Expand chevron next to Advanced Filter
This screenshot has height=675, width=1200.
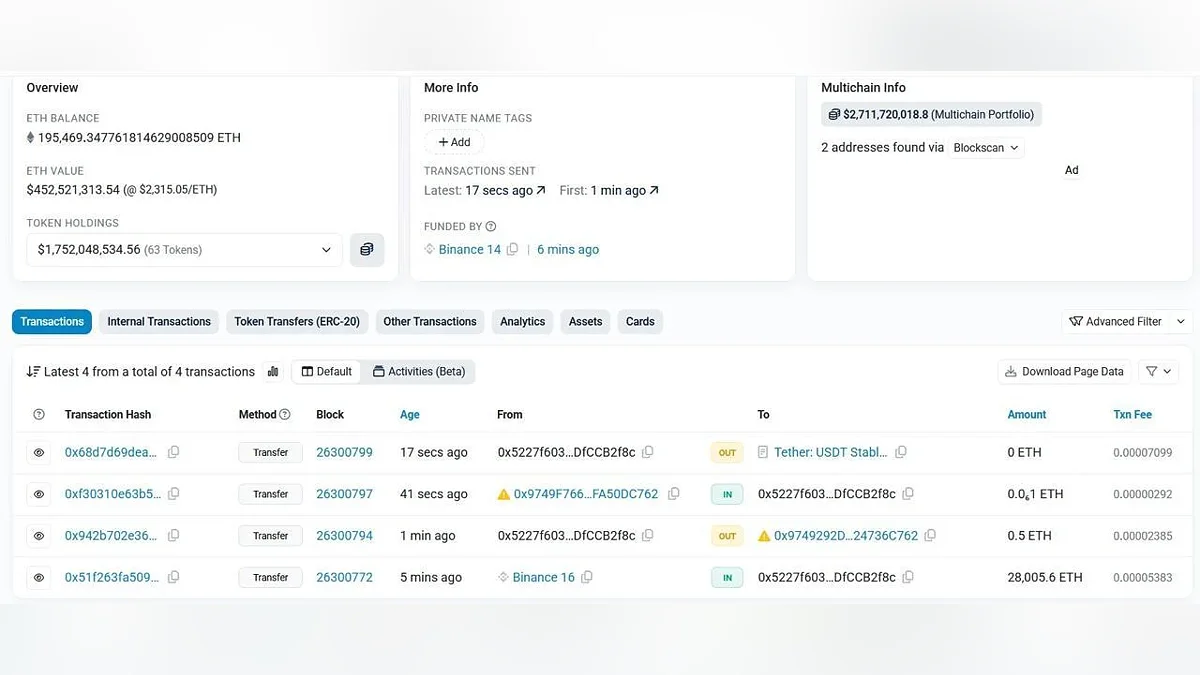click(x=1180, y=322)
